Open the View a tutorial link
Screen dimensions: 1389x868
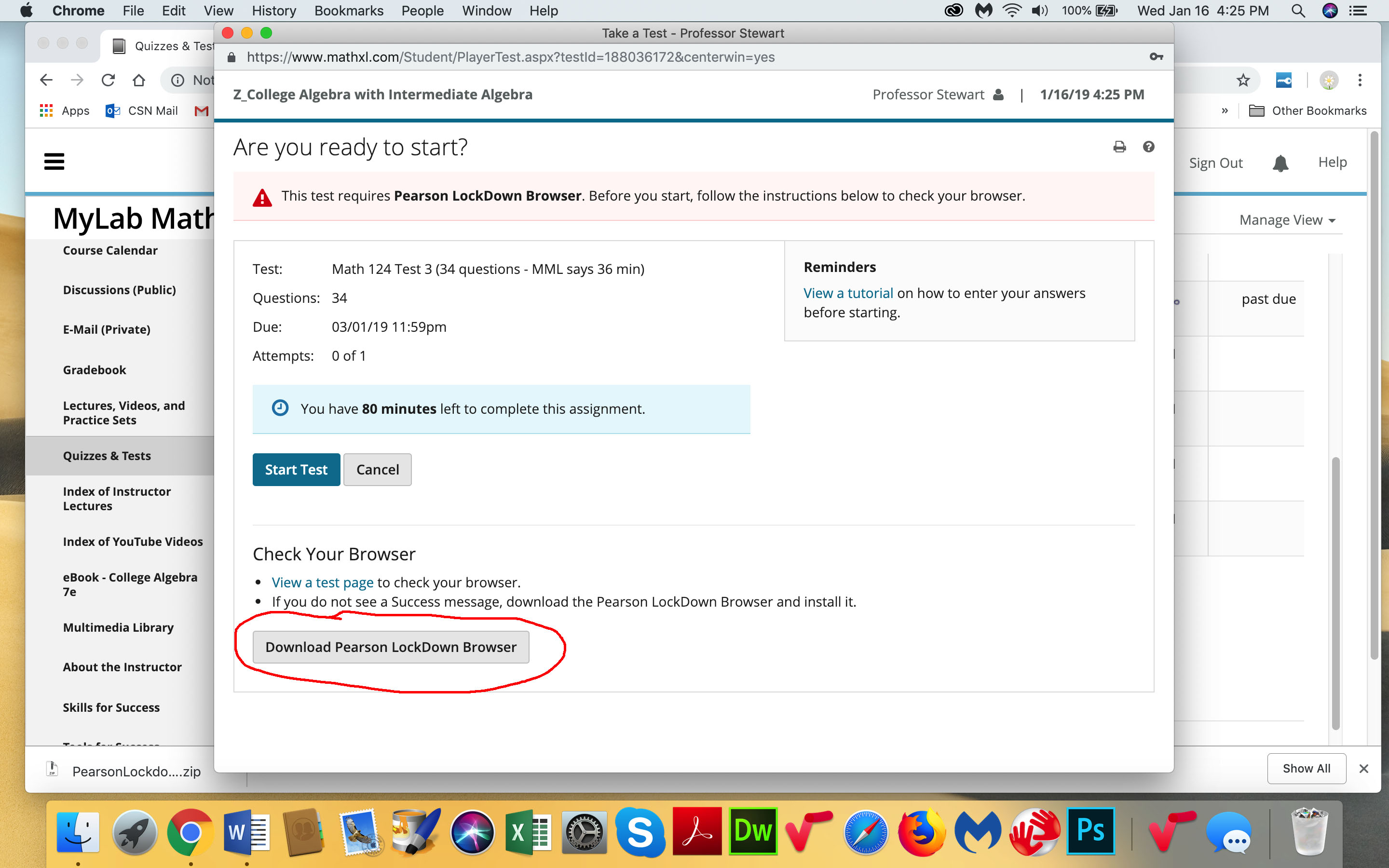[x=848, y=293]
